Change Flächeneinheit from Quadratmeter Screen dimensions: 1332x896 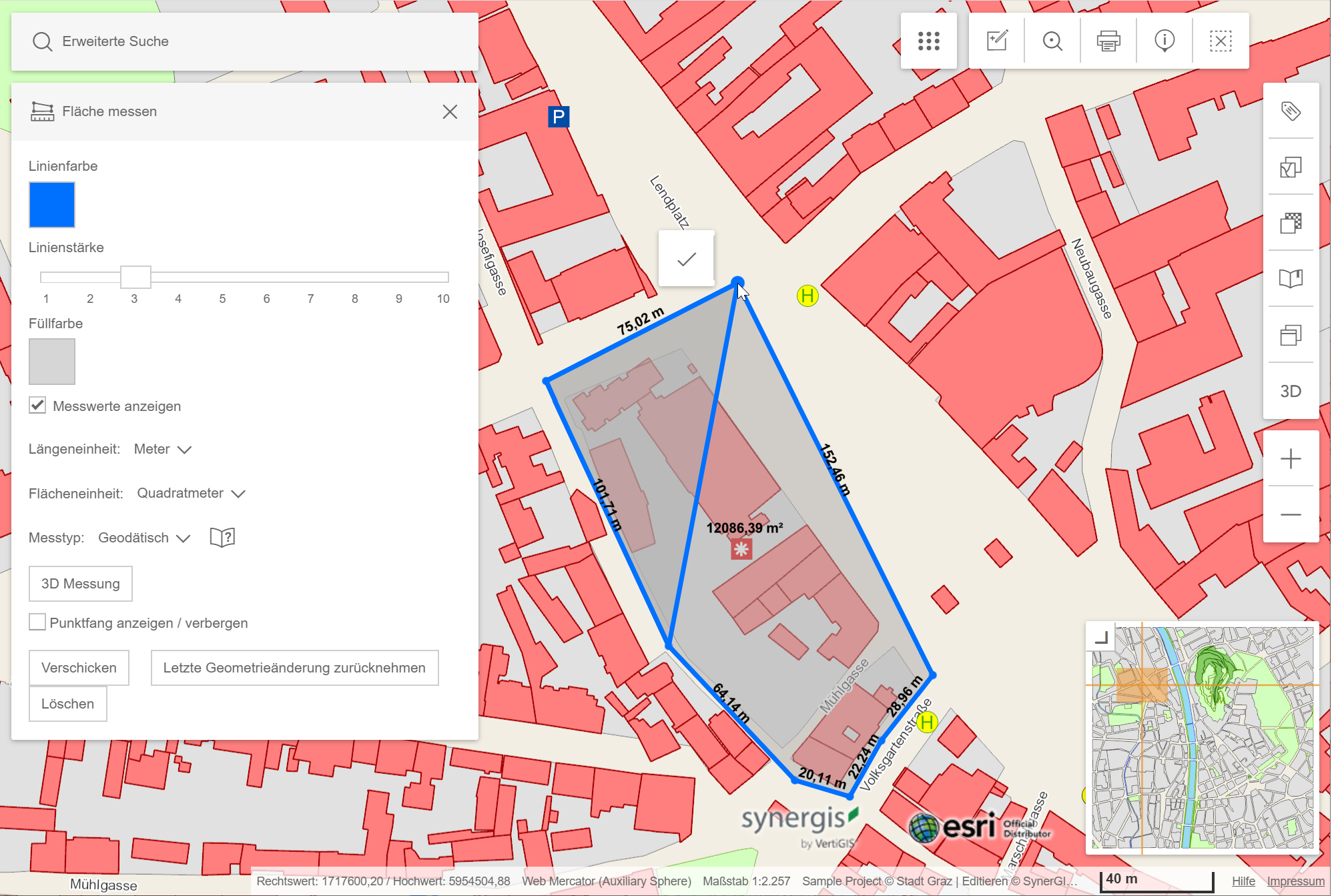[x=191, y=493]
